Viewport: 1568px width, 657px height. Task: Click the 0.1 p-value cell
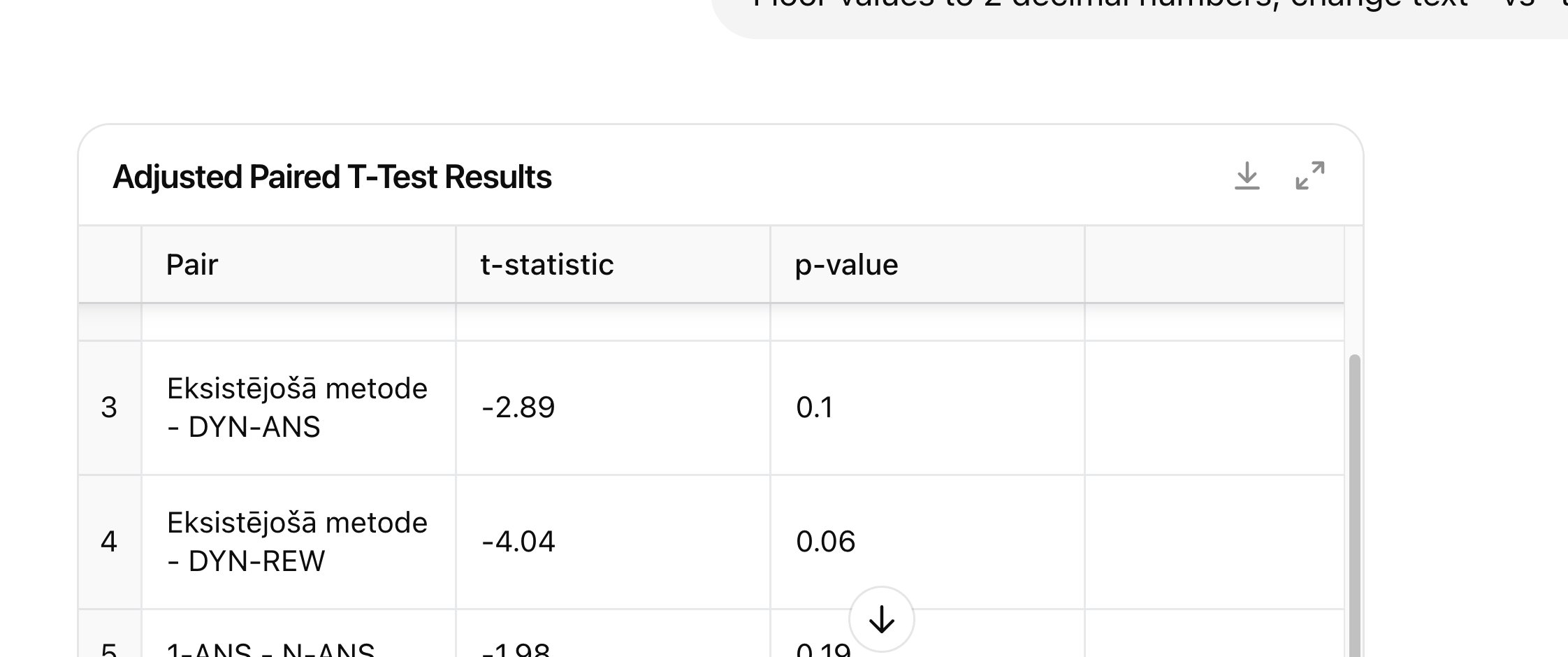coord(928,408)
